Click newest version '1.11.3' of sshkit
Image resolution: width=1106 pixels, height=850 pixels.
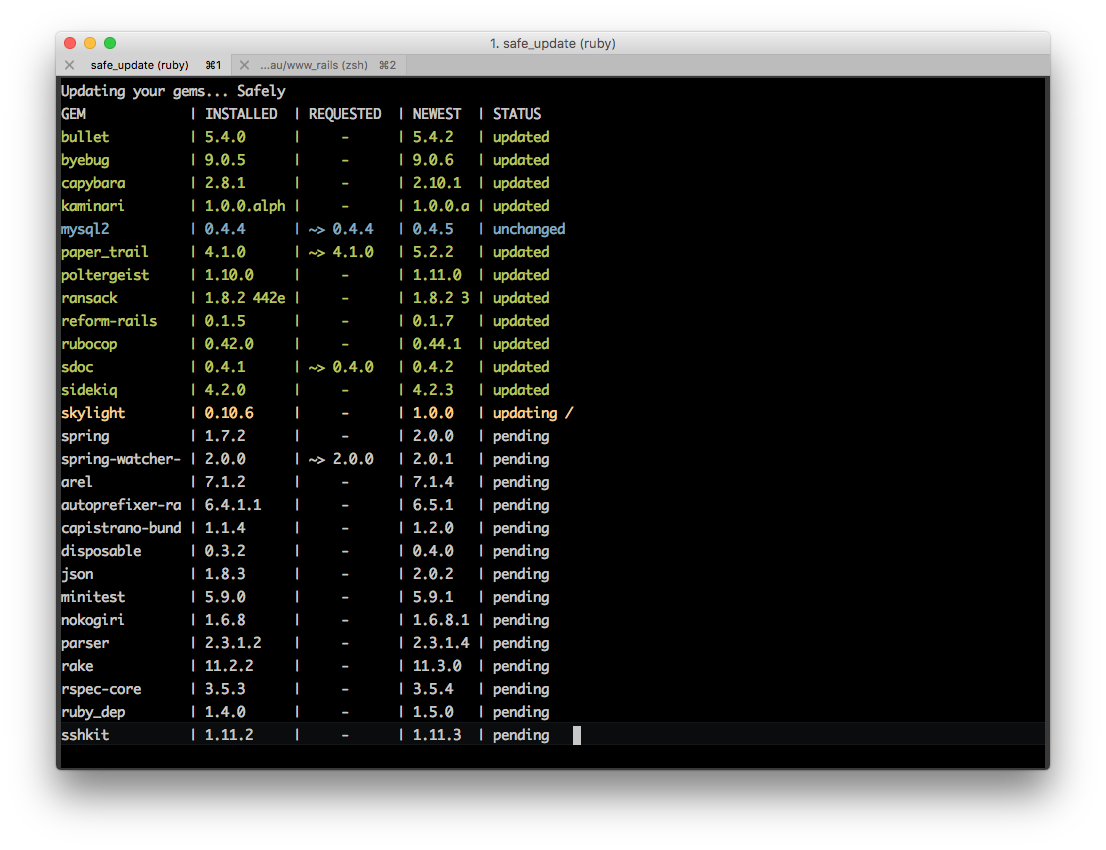pyautogui.click(x=437, y=735)
